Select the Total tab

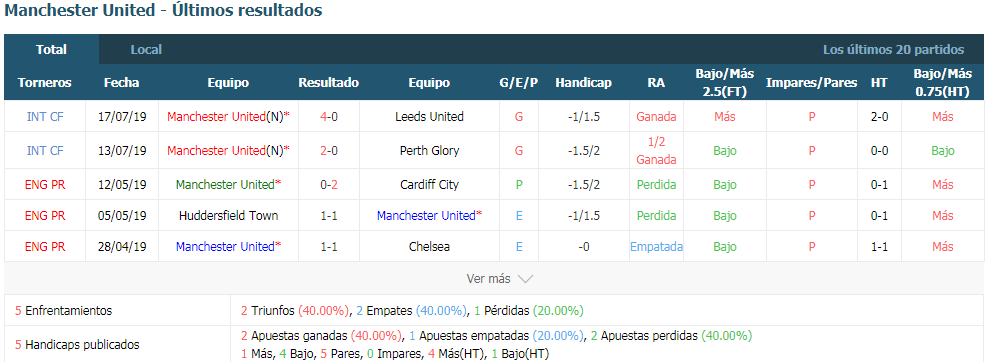pyautogui.click(x=51, y=49)
